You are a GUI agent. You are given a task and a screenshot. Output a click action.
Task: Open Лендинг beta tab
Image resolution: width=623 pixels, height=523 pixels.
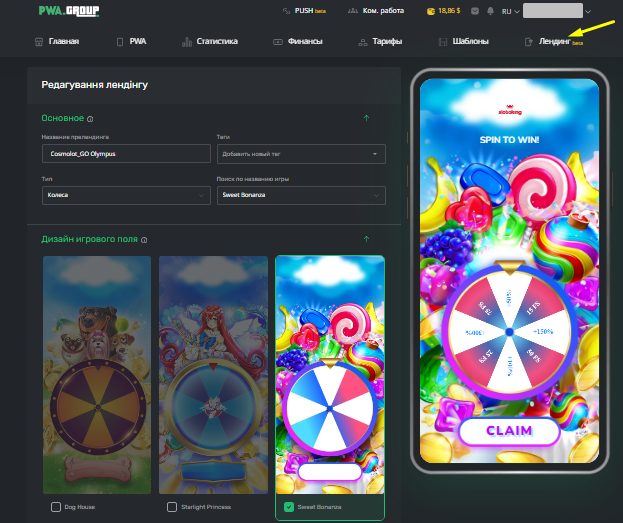tap(554, 41)
